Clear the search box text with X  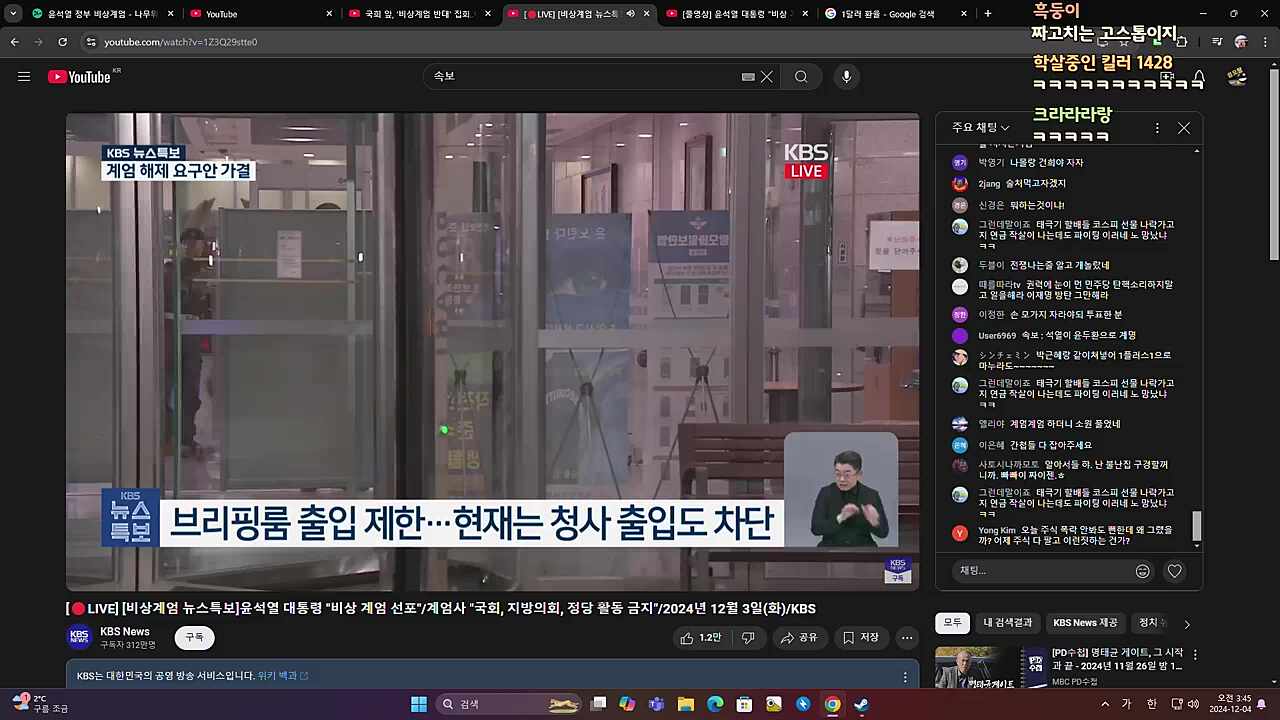(x=767, y=77)
